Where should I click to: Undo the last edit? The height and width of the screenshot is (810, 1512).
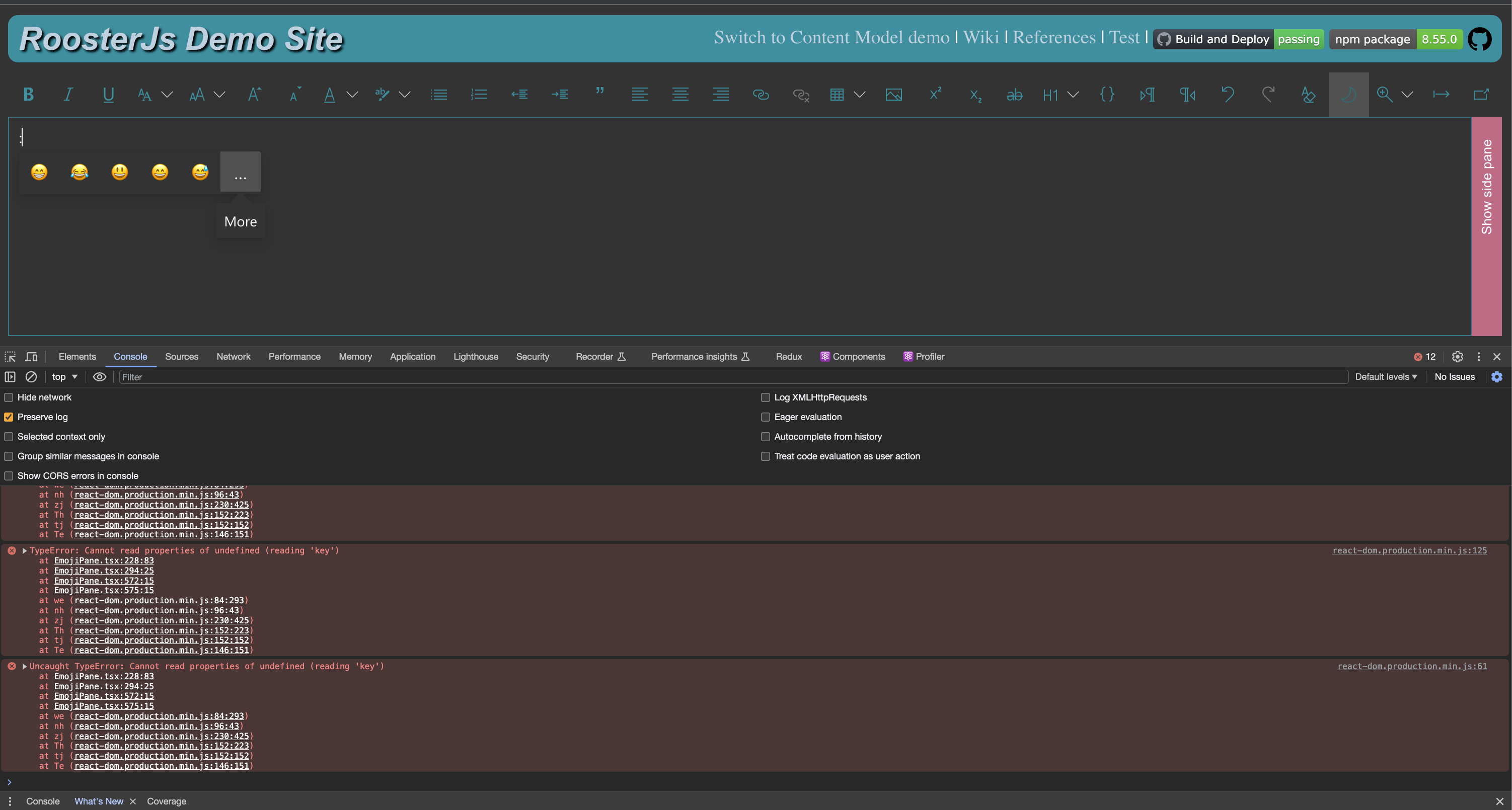tap(1228, 94)
